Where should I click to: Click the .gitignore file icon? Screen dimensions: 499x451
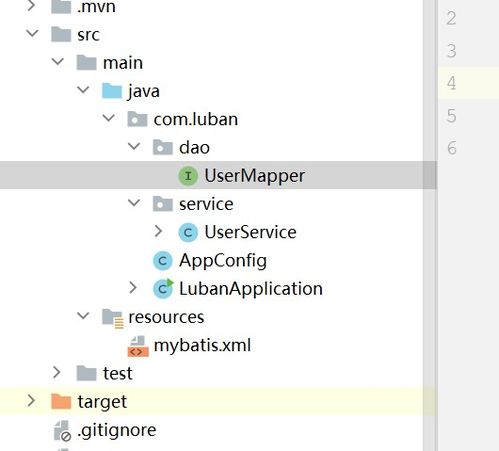tap(62, 431)
